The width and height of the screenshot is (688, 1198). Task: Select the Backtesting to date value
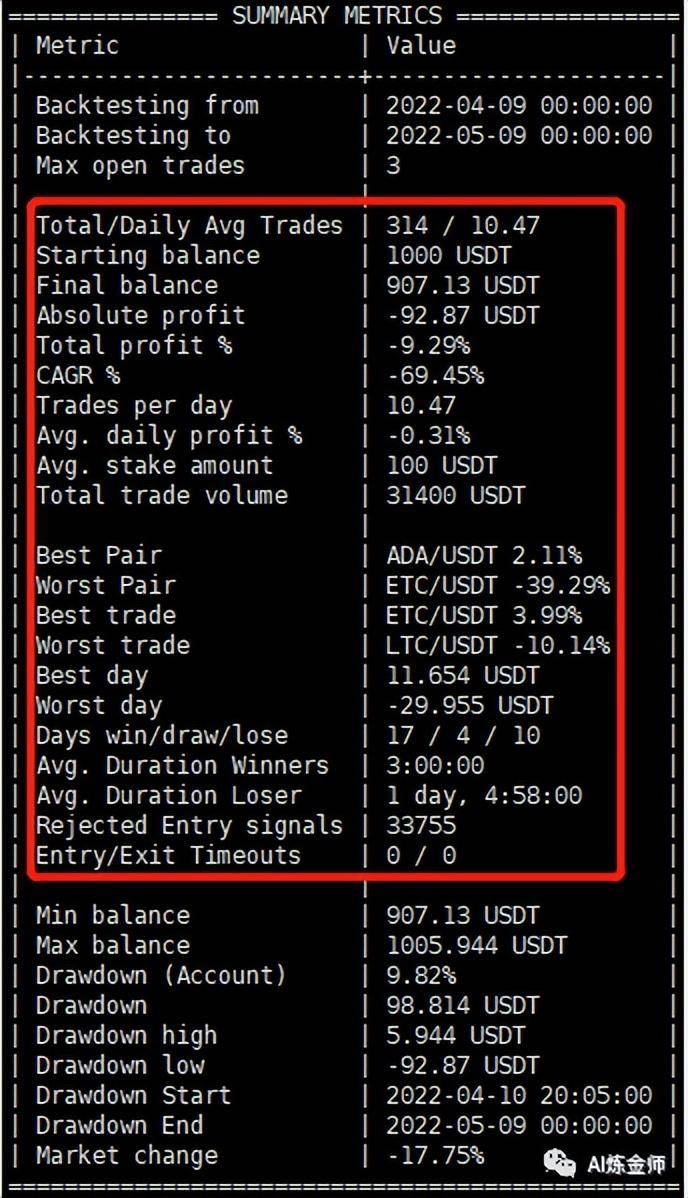519,135
